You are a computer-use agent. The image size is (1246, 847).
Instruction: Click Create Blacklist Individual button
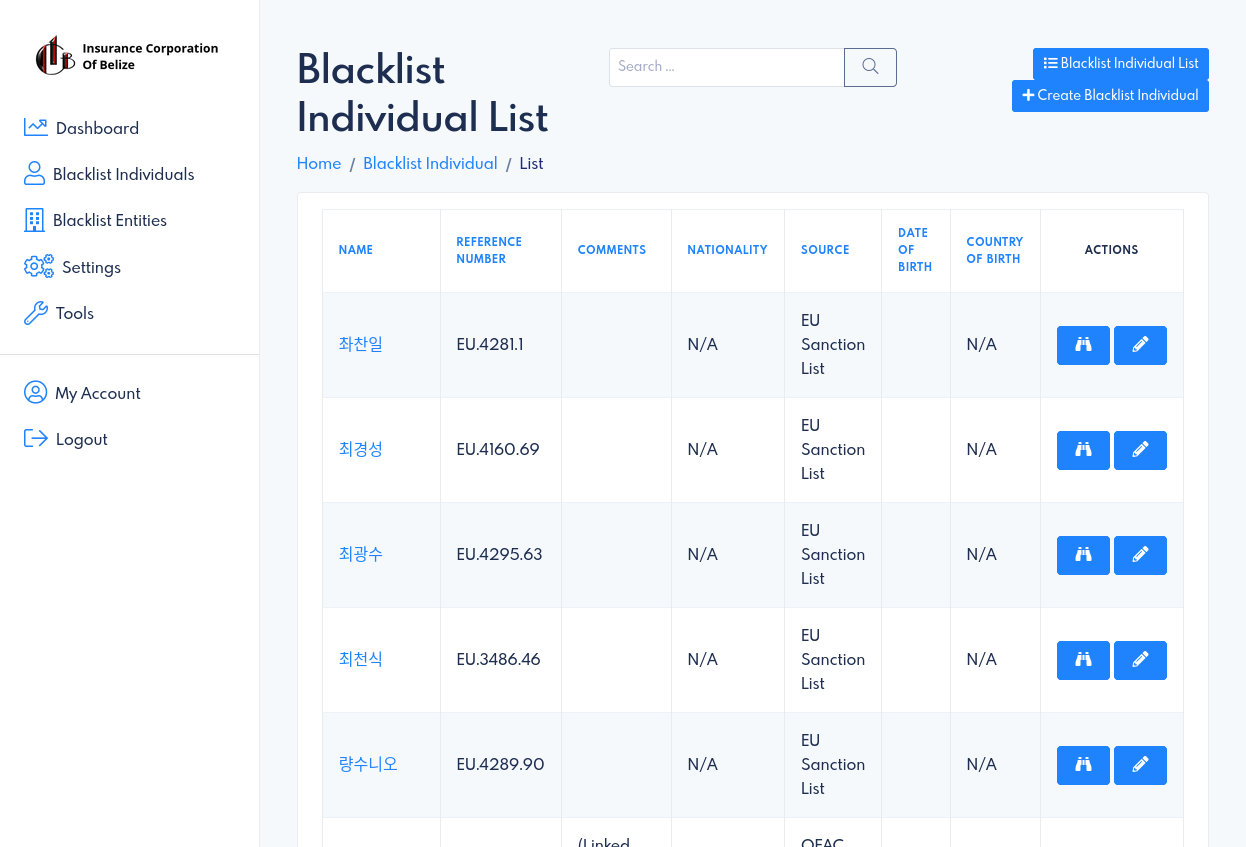1110,96
